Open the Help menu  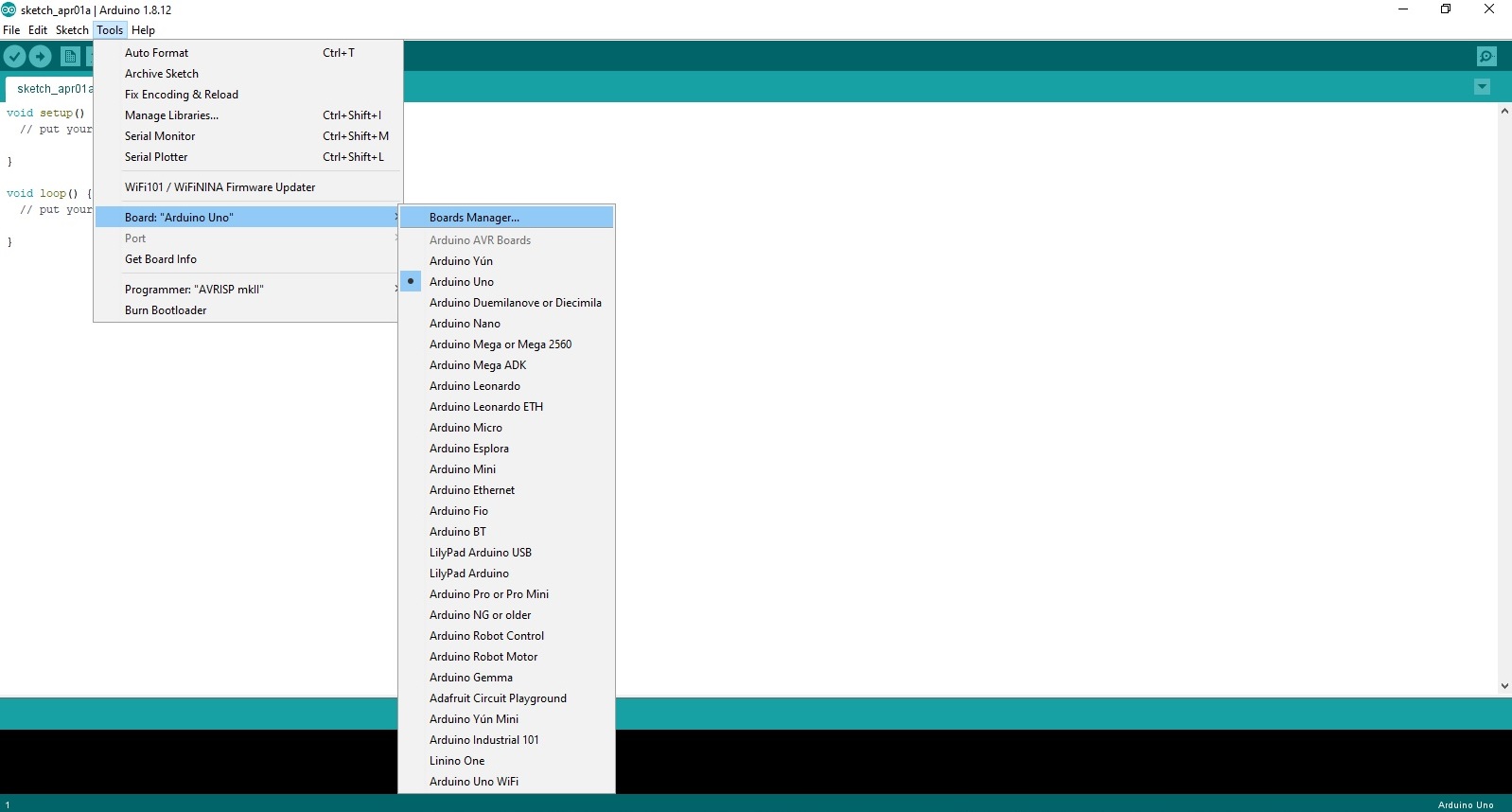tap(143, 30)
